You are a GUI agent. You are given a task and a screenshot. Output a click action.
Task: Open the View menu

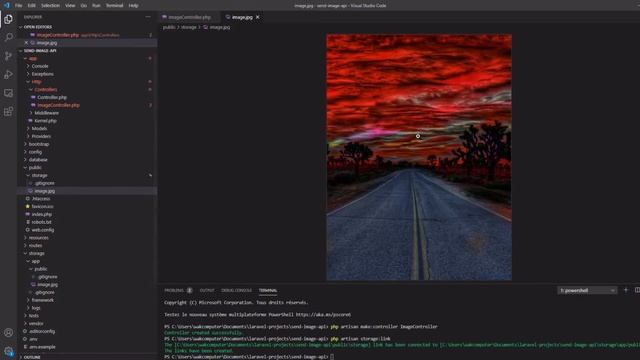70,6
